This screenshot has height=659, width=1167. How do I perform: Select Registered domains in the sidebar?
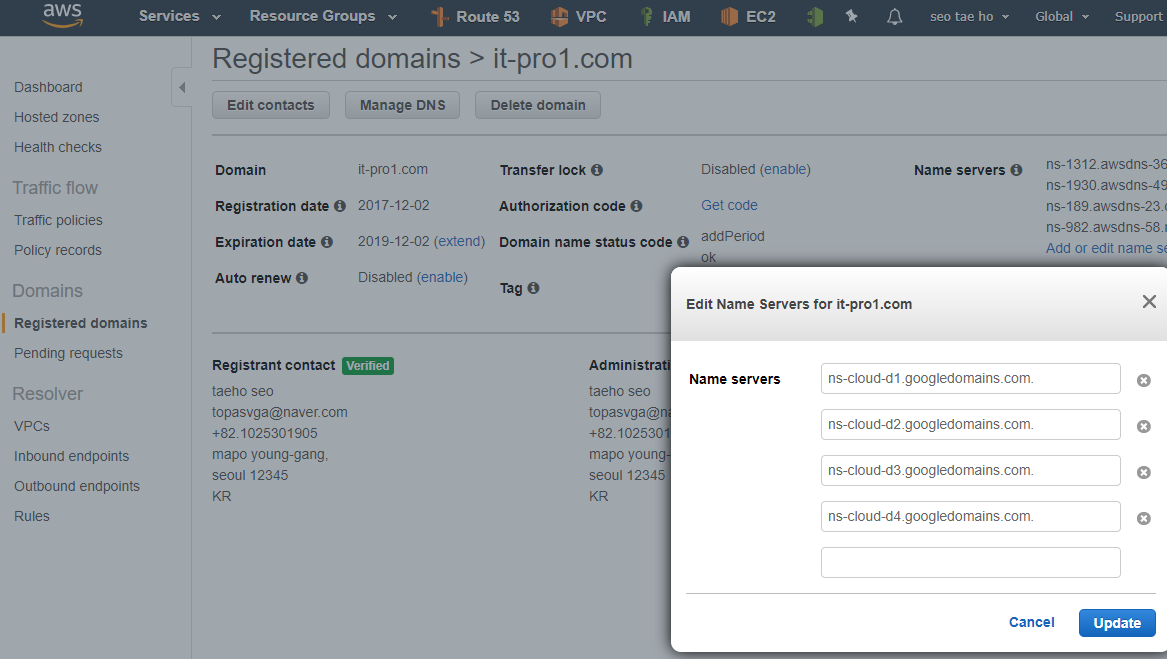(x=80, y=323)
